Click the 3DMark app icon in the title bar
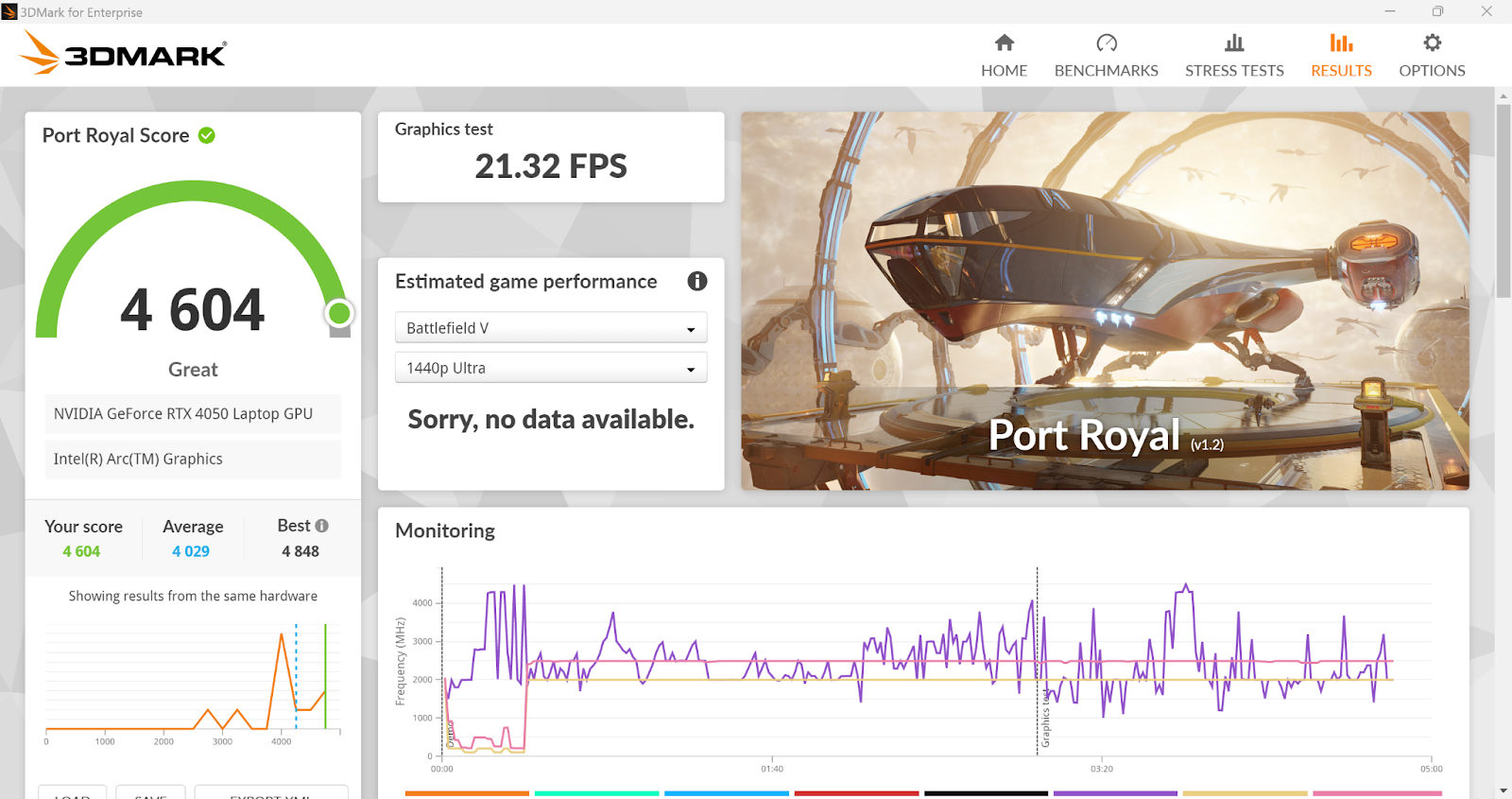 click(9, 11)
